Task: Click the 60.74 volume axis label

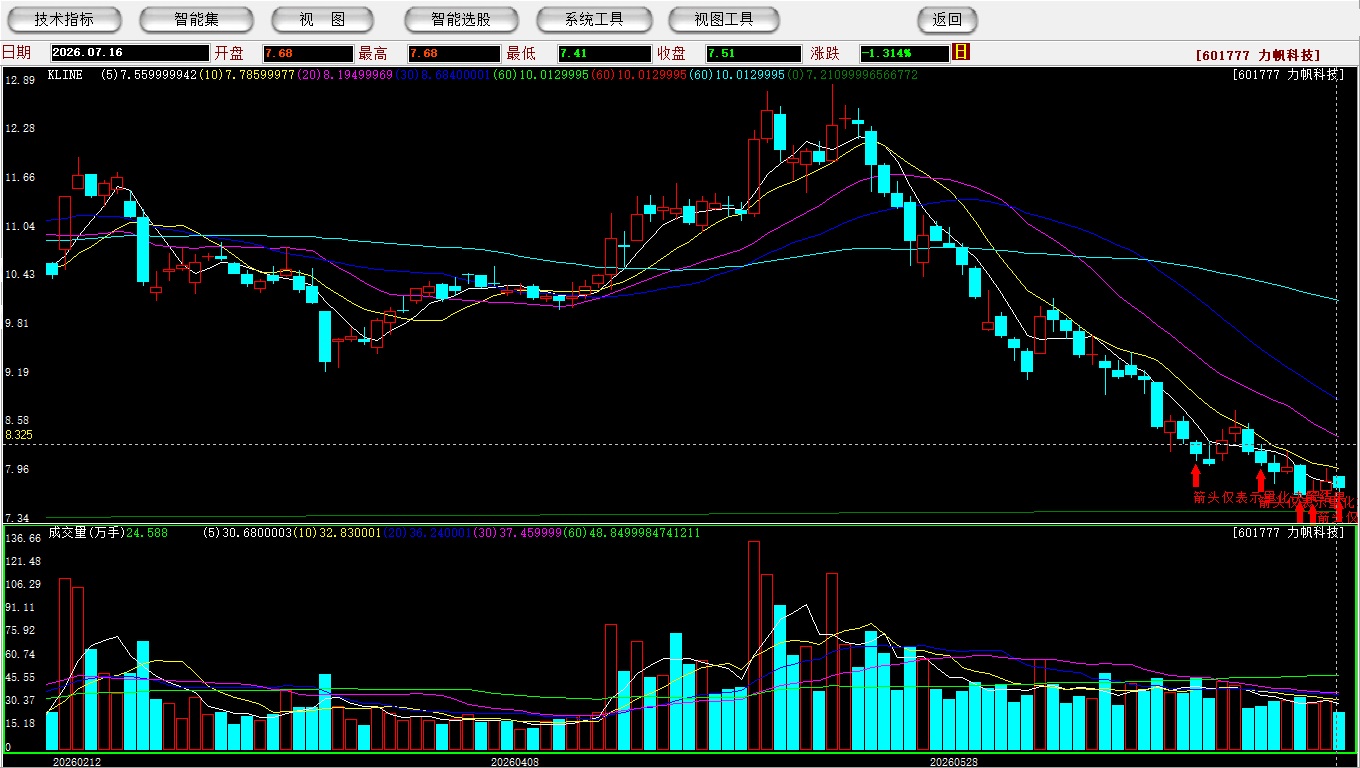Action: [20, 654]
